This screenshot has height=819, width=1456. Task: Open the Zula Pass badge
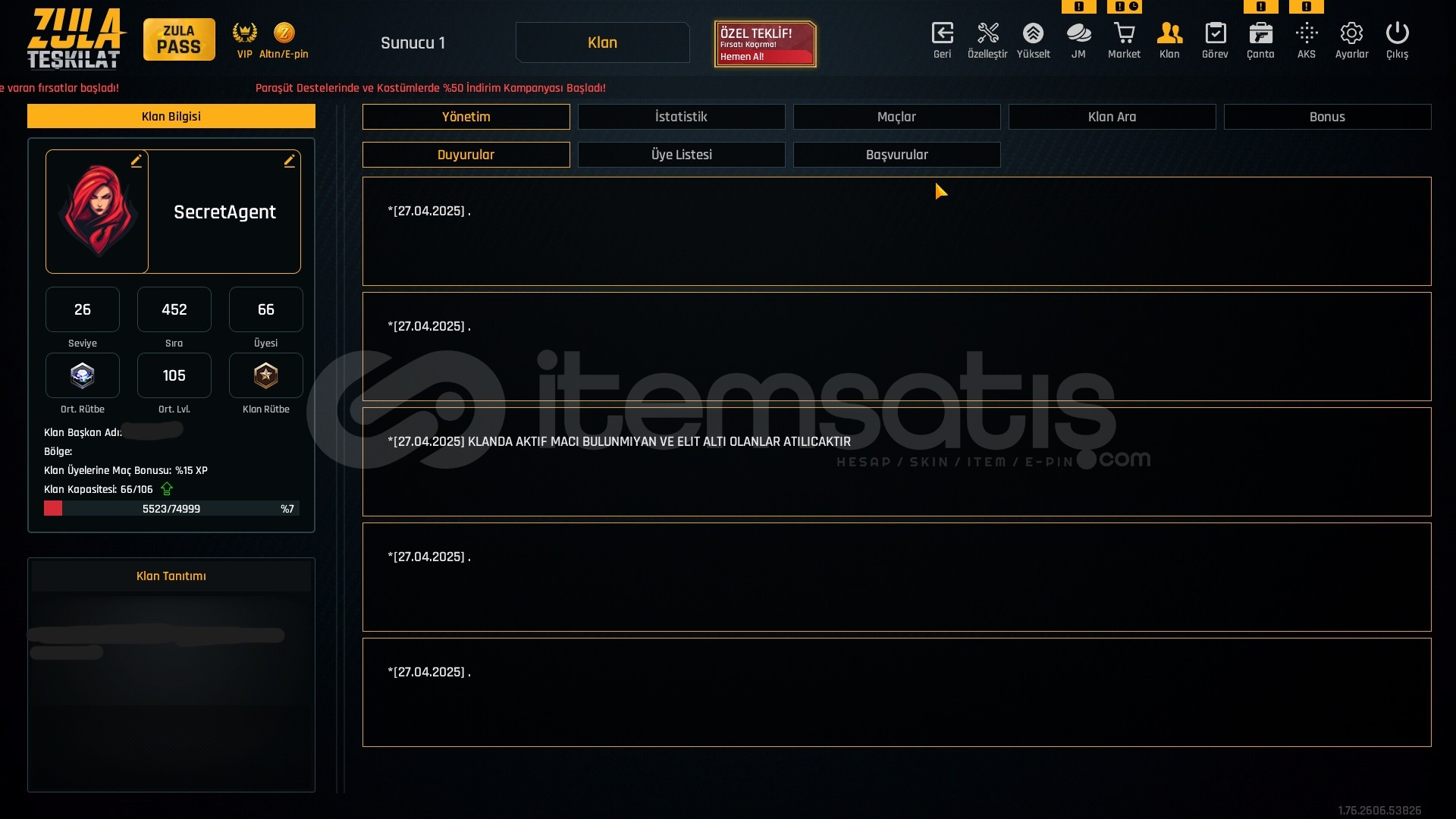(x=179, y=39)
